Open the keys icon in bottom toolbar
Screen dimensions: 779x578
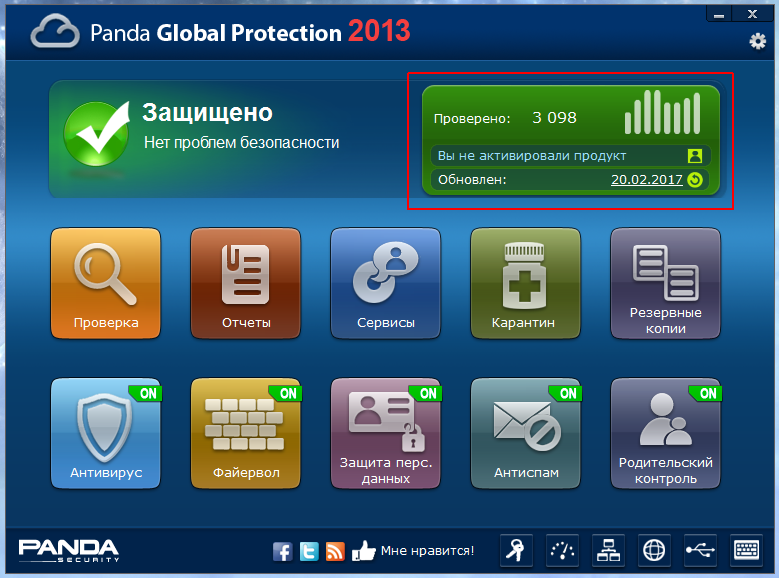tap(516, 551)
